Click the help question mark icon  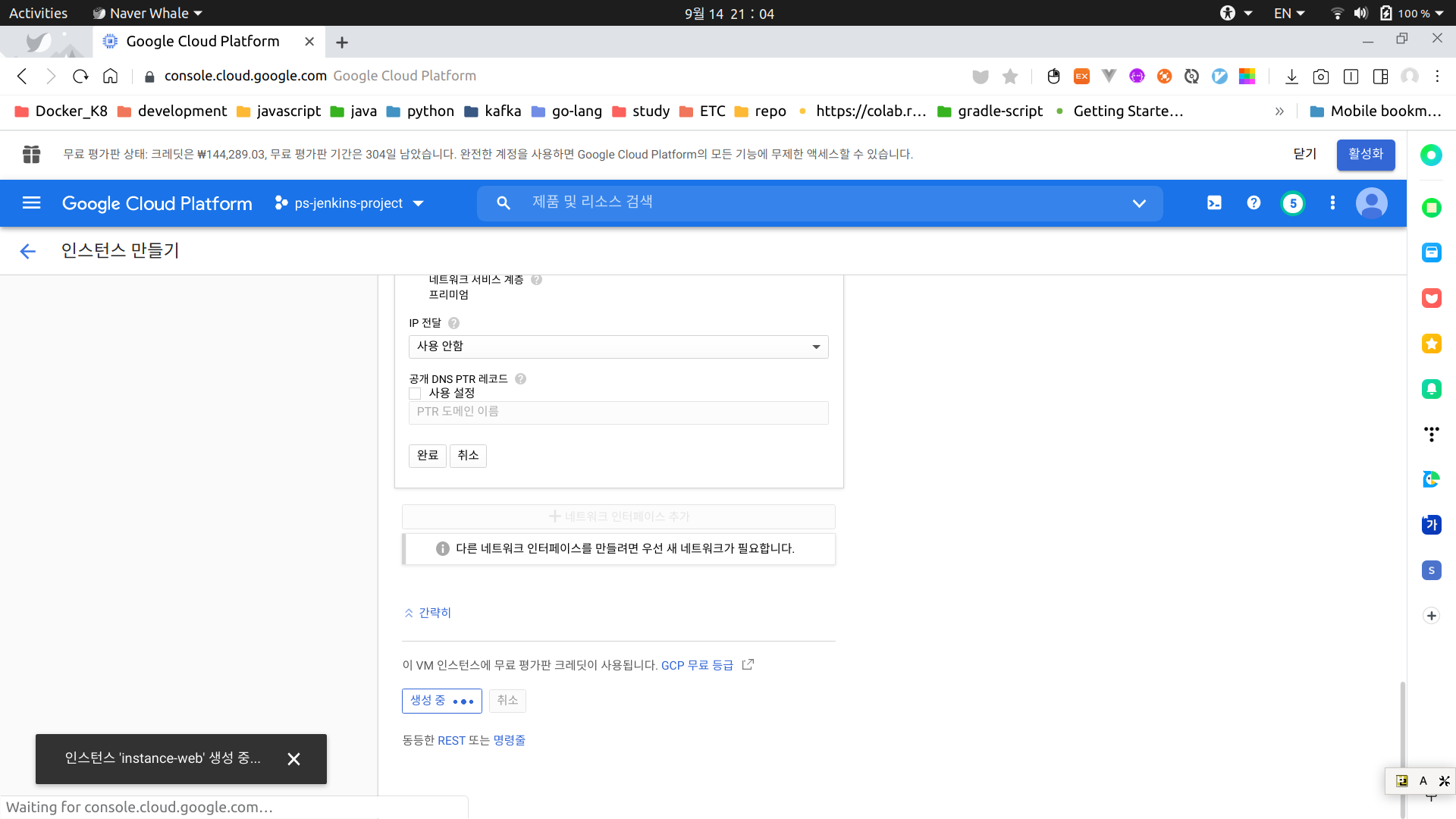coord(1254,202)
